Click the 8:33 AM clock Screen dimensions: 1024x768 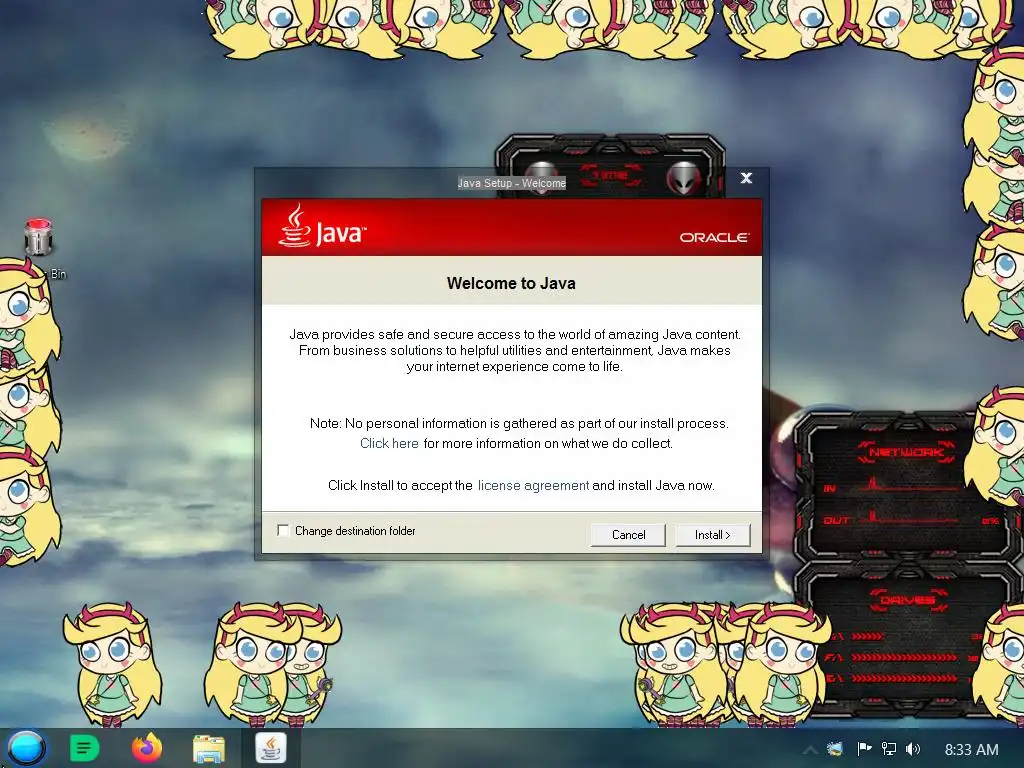(971, 750)
